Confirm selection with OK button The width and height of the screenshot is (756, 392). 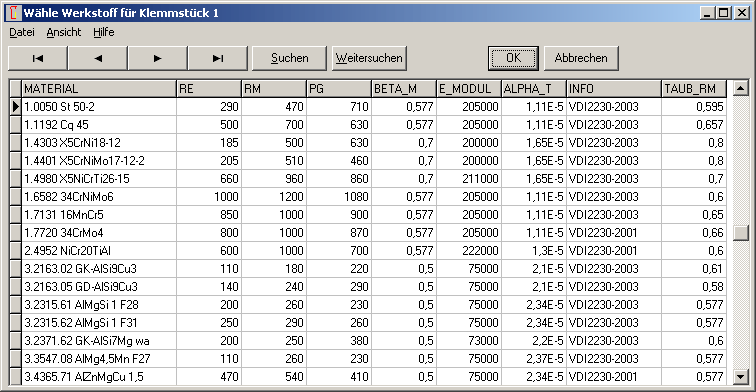coord(513,58)
